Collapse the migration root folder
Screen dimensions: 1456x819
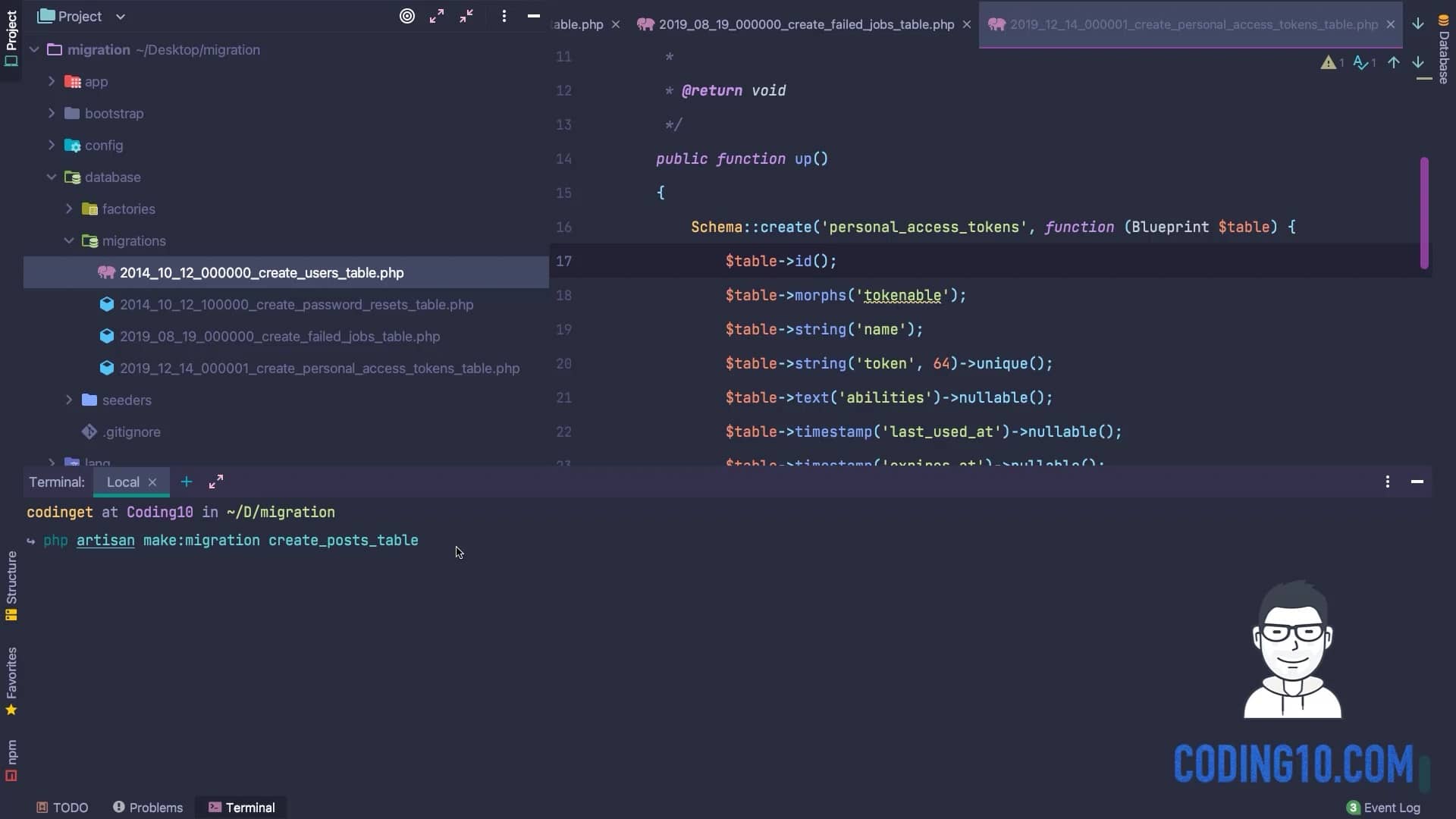click(34, 50)
